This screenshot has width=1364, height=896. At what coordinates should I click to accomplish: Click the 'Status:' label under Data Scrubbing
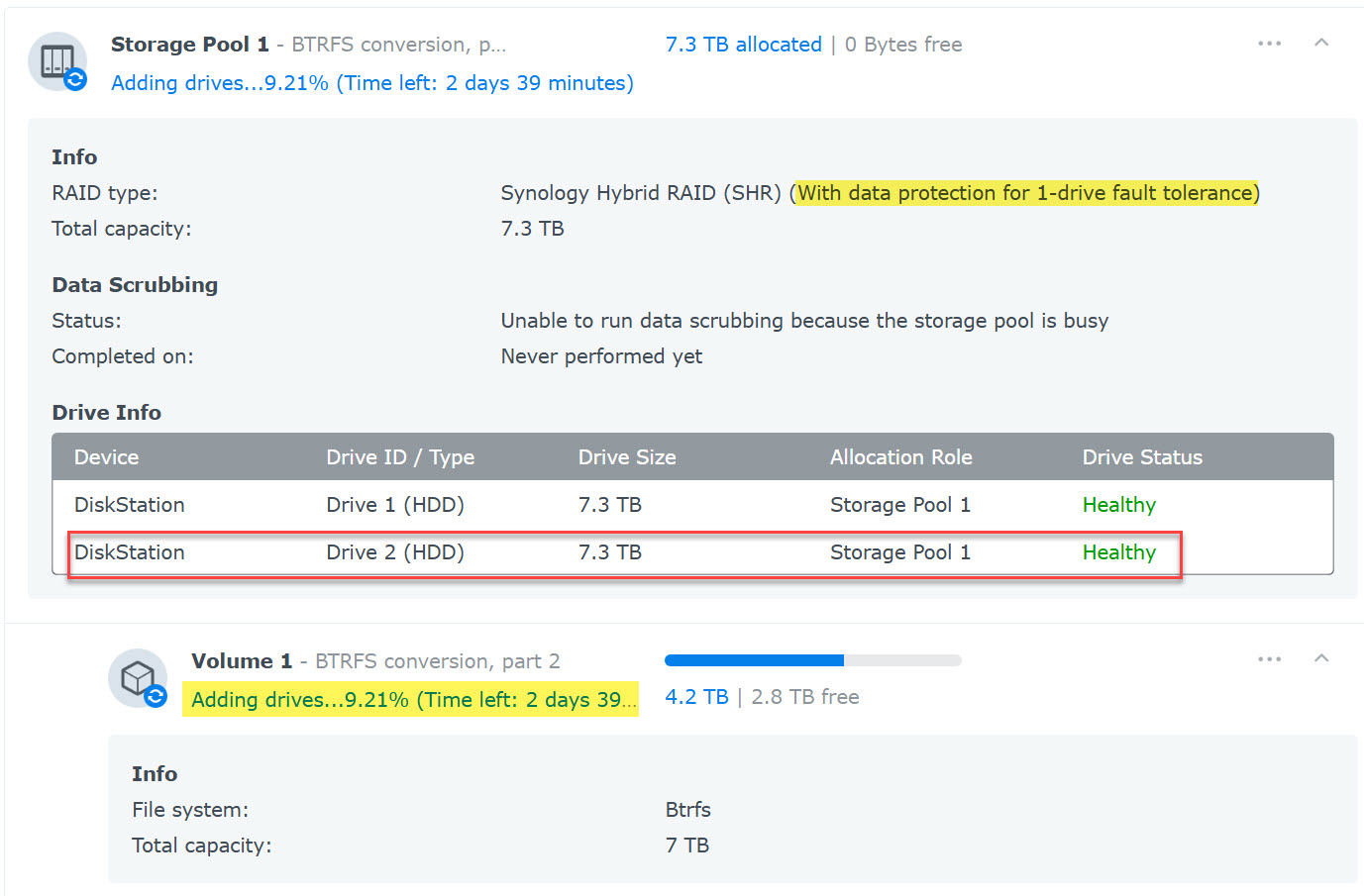tap(86, 321)
